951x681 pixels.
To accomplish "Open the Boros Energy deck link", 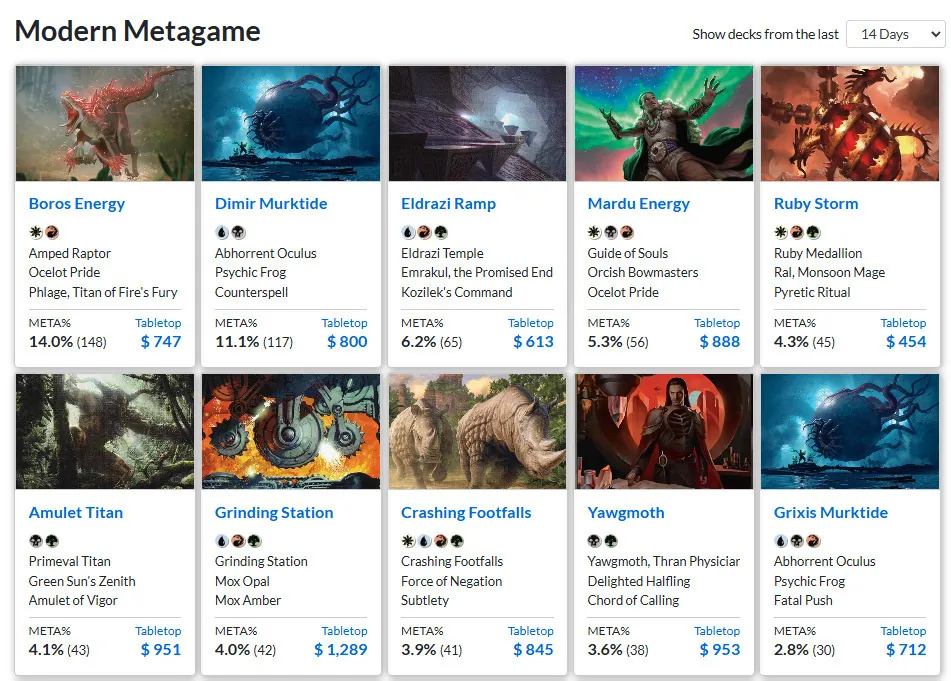I will 77,204.
